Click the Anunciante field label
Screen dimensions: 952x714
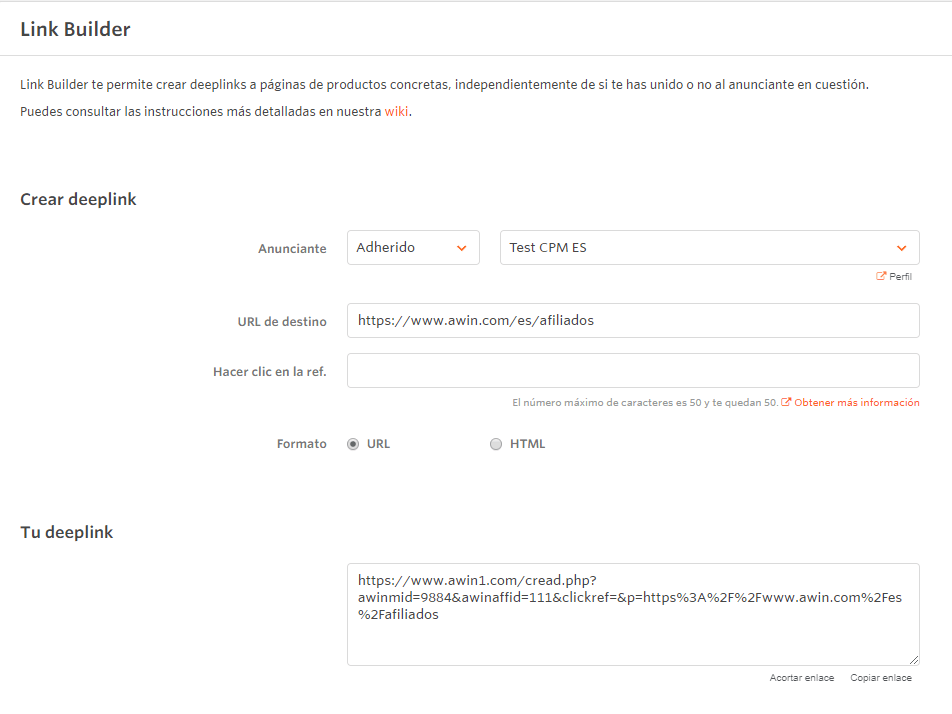coord(292,249)
